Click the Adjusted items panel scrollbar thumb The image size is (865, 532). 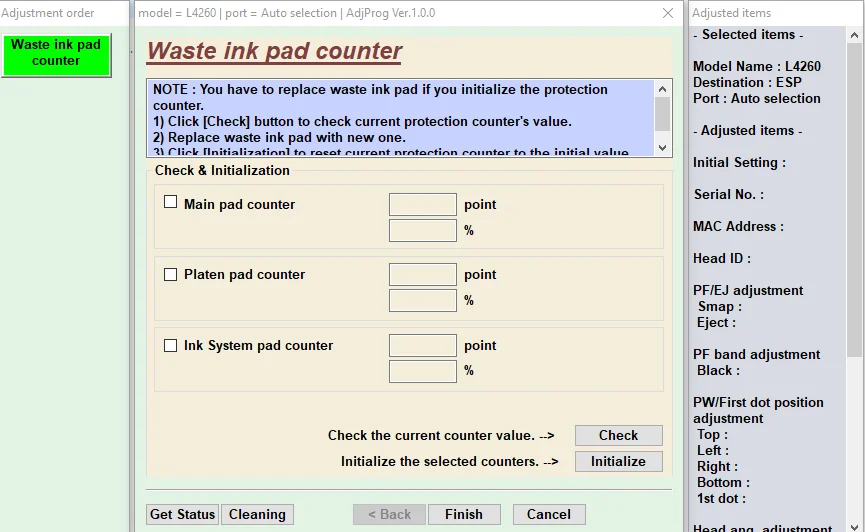click(854, 200)
